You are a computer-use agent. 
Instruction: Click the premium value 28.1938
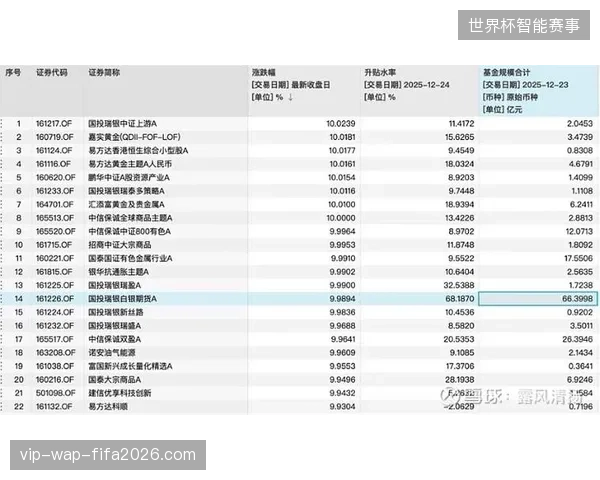[460, 380]
